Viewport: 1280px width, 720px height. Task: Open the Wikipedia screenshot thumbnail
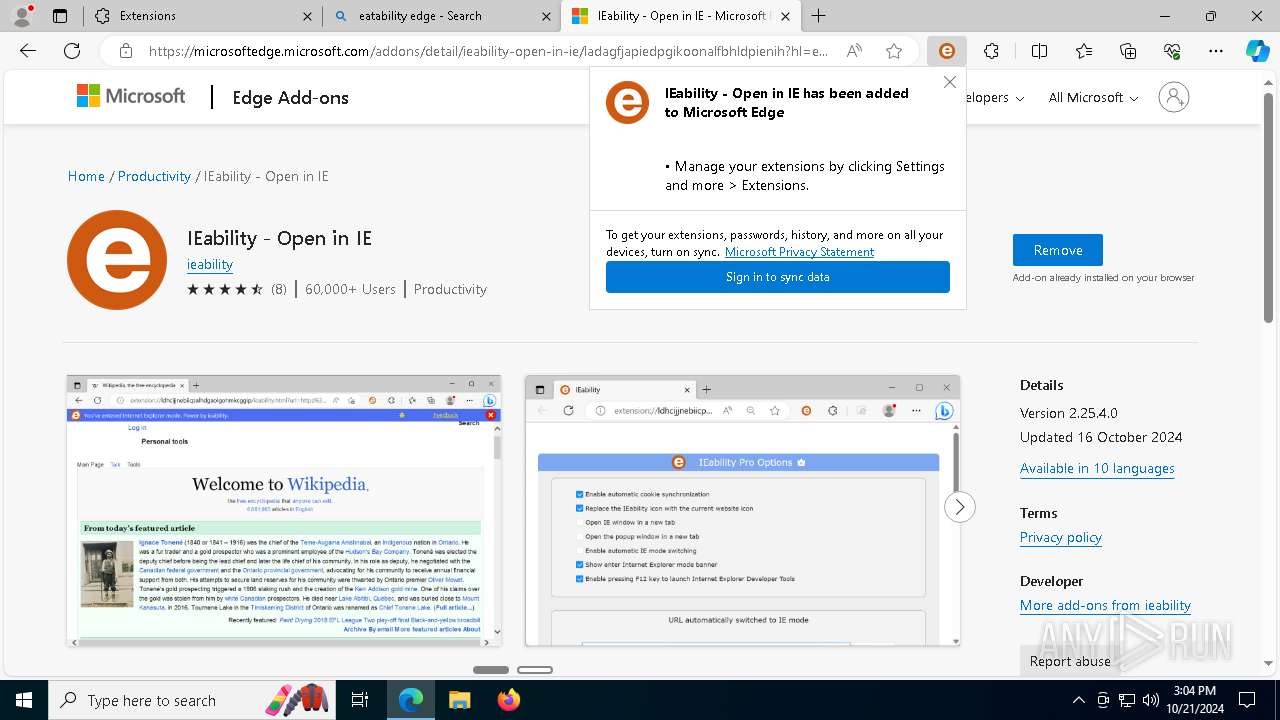point(284,511)
